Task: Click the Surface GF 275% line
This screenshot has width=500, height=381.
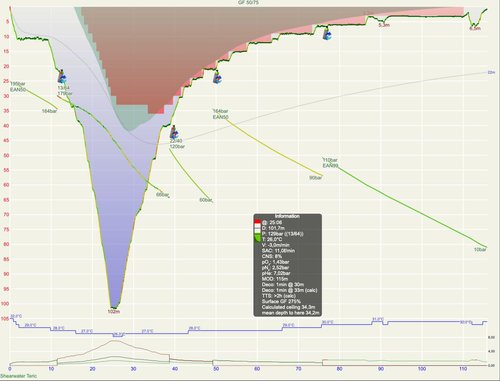Action: point(281,302)
